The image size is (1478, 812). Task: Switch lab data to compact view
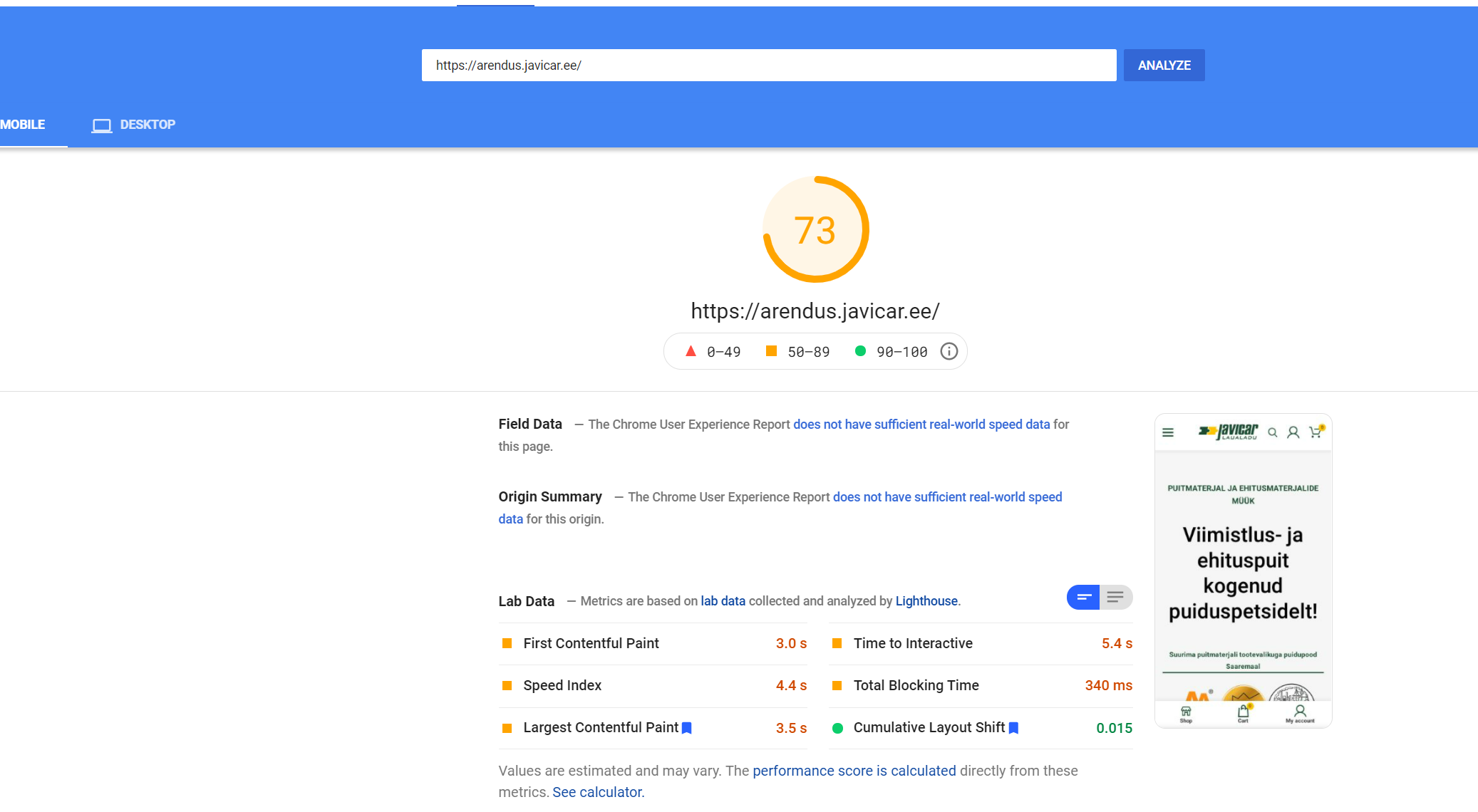1083,597
